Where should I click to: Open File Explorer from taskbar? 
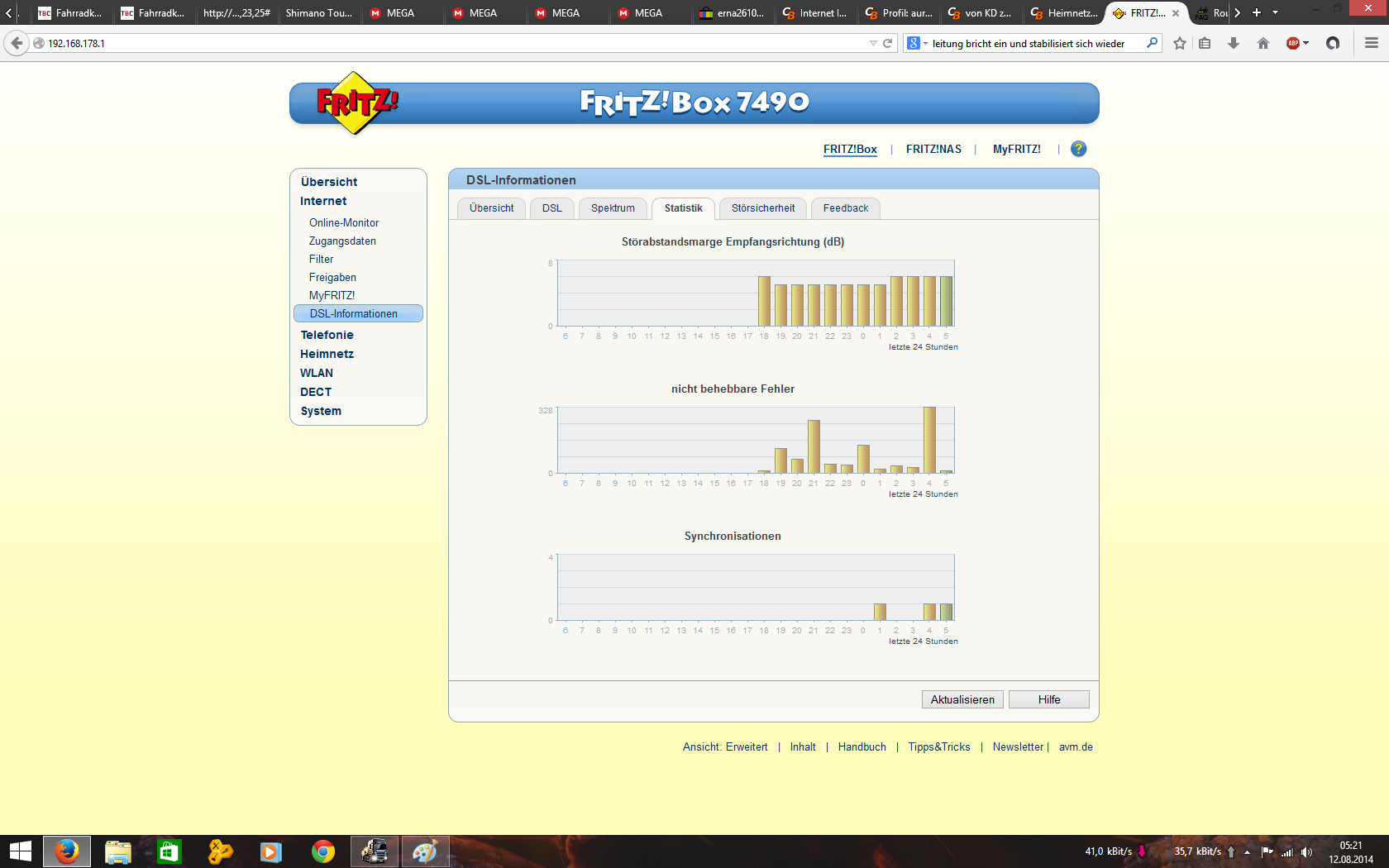[x=118, y=851]
